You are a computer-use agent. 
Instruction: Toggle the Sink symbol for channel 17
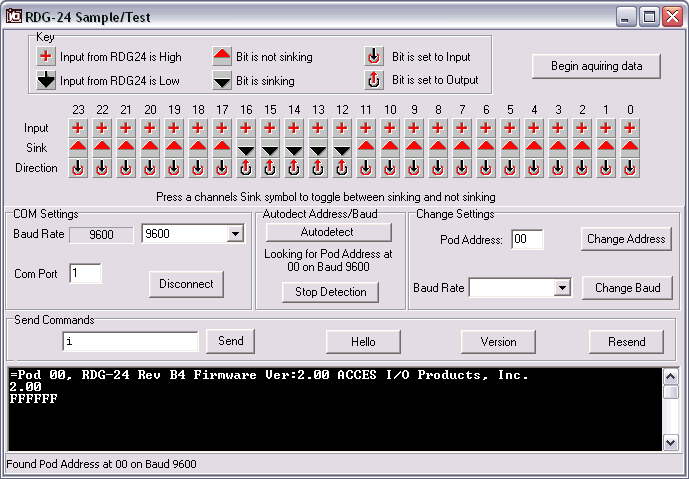click(x=222, y=148)
